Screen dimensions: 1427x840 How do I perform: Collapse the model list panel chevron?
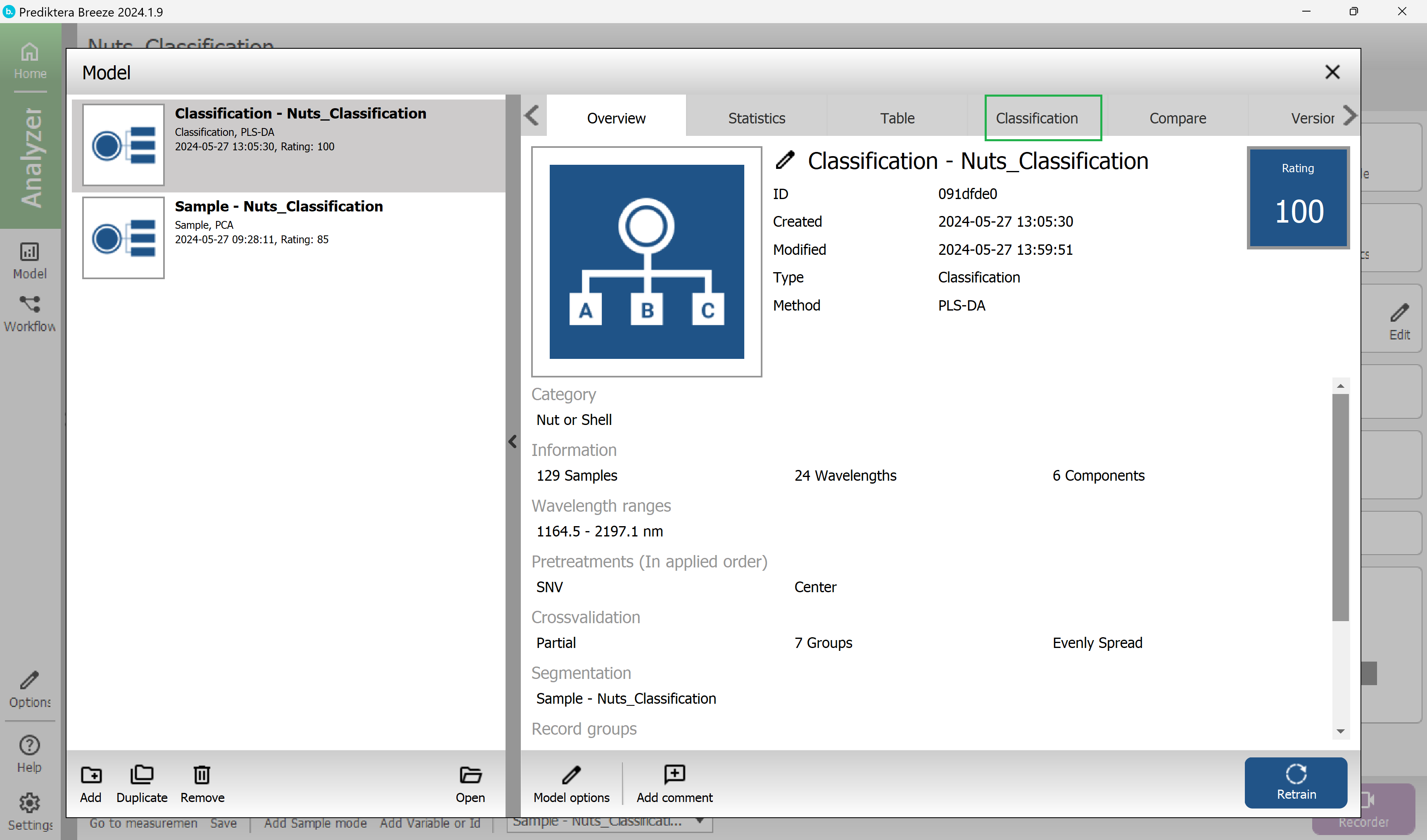(513, 441)
